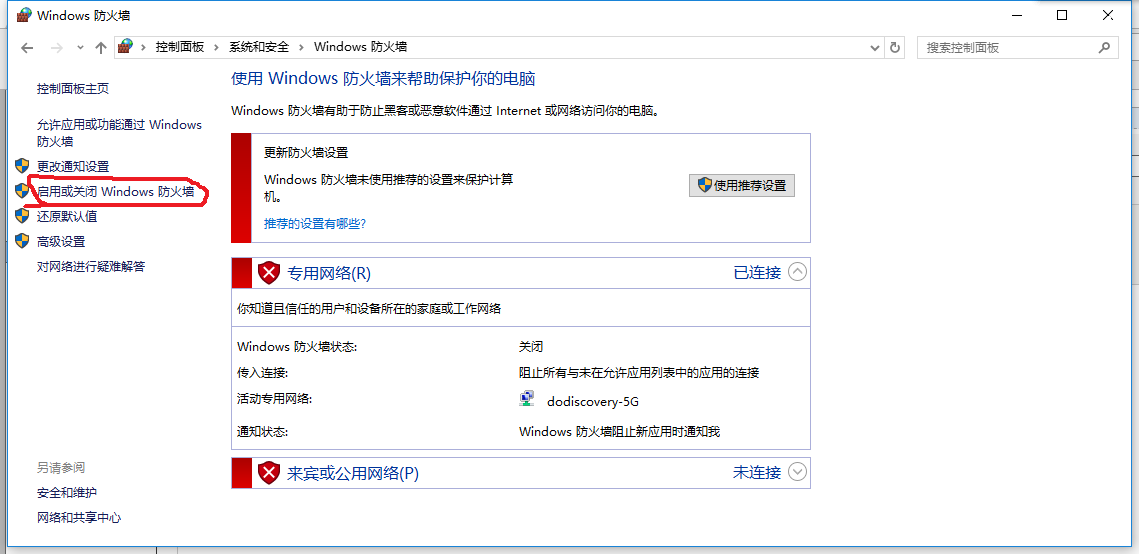Click the 系统和安全 breadcrumb
Viewport: 1139px width, 554px height.
point(259,47)
